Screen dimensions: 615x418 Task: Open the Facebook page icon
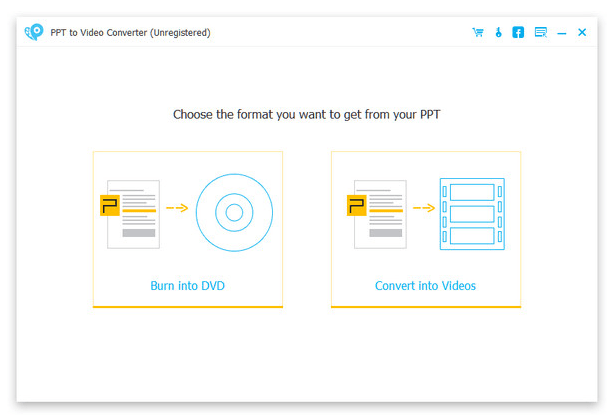[519, 32]
